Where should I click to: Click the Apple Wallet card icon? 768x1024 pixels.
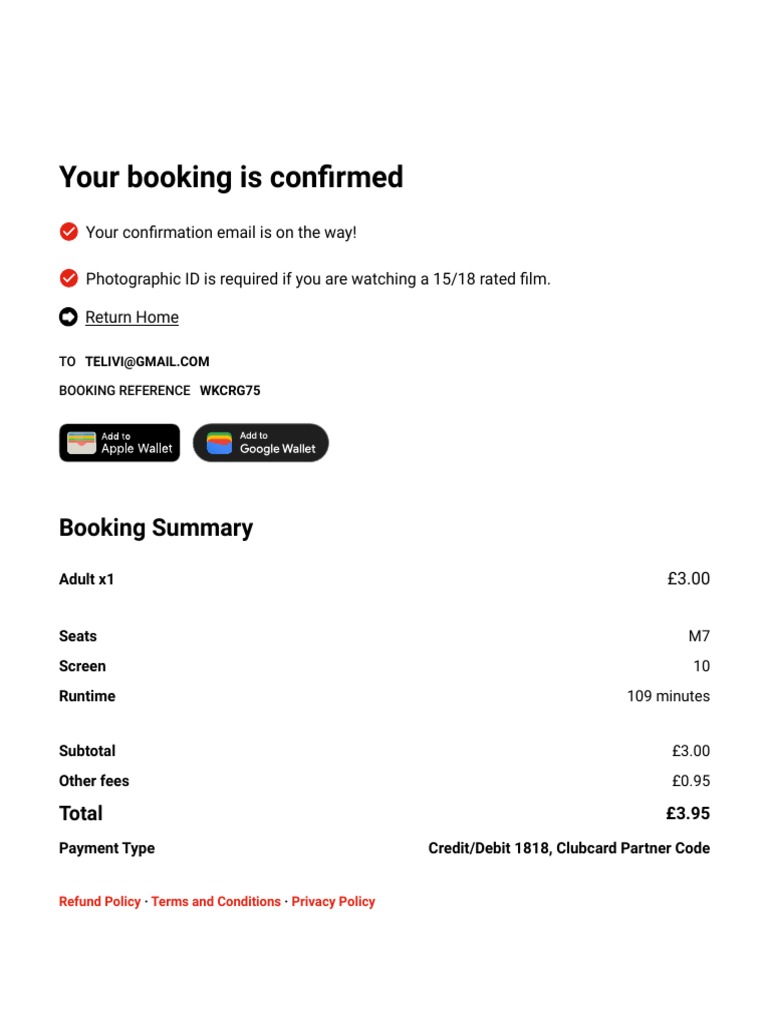[82, 443]
